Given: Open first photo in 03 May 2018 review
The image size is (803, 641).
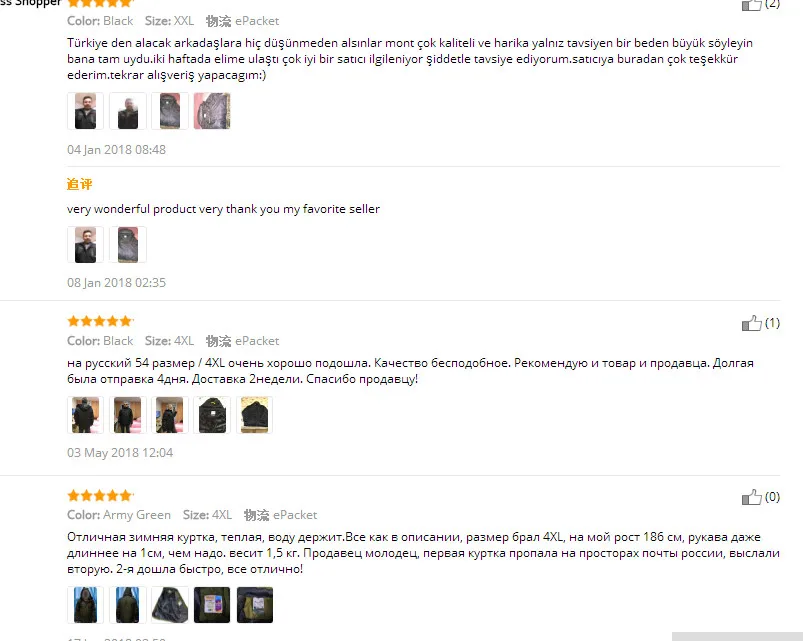Looking at the screenshot, I should click(x=86, y=415).
